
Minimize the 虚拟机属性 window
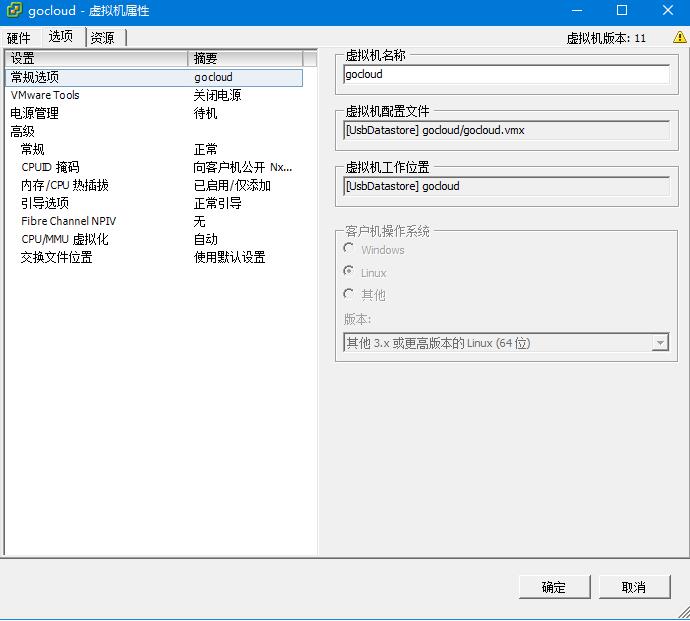point(577,10)
